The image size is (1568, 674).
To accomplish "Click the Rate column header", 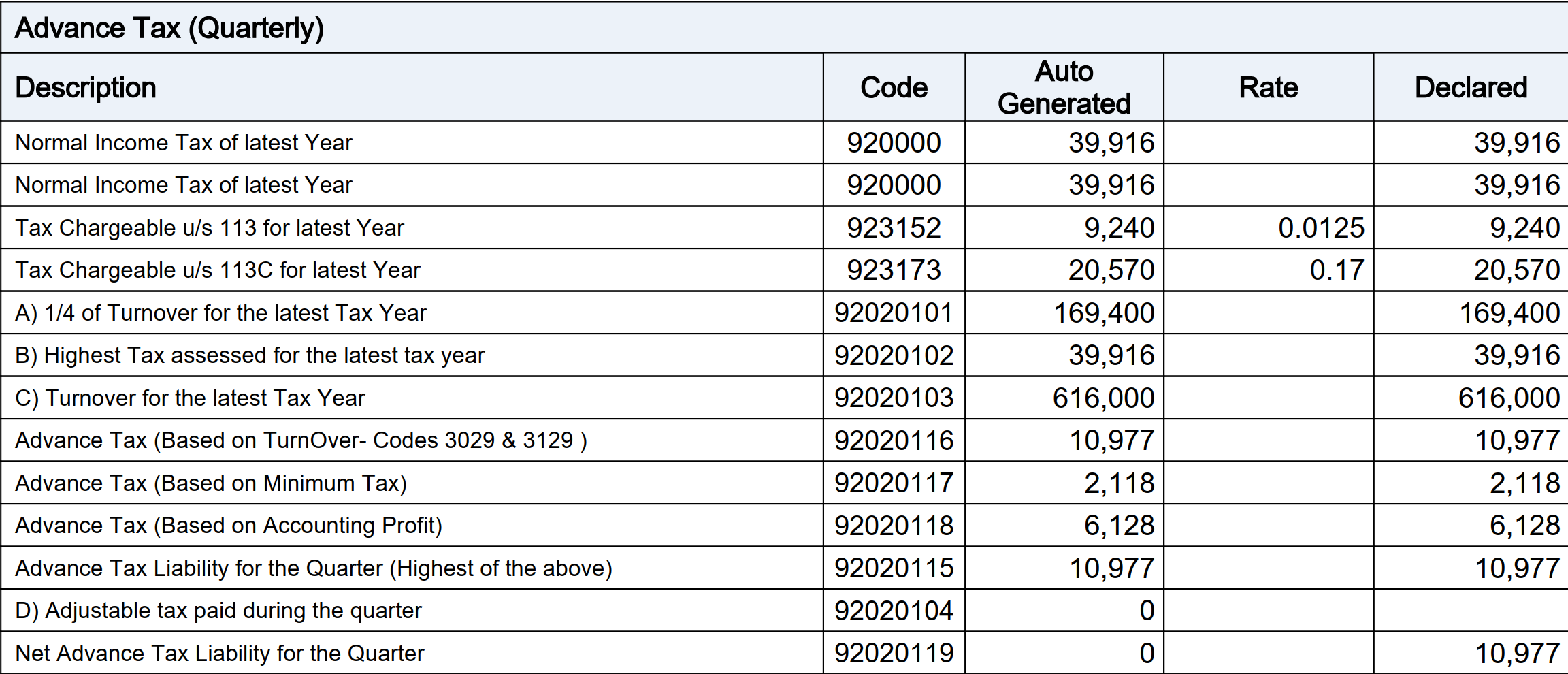I will point(1268,88).
